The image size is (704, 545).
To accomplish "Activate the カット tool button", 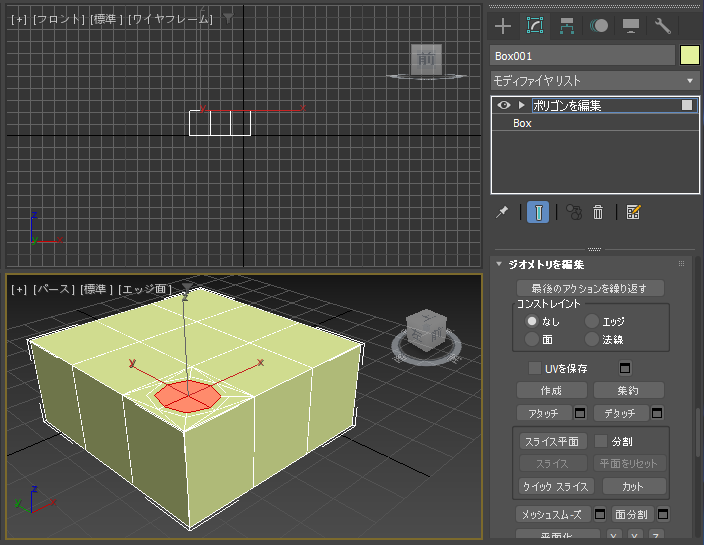I will point(634,486).
